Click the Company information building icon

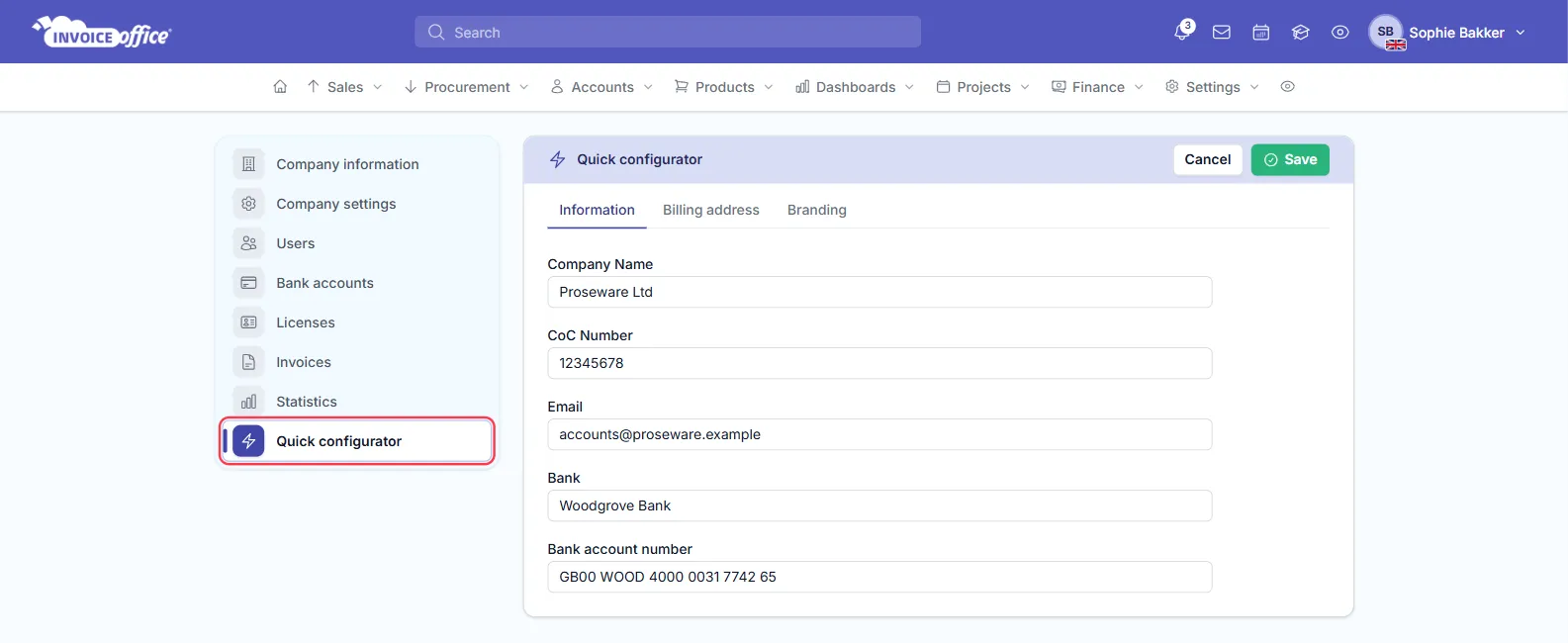pos(248,164)
